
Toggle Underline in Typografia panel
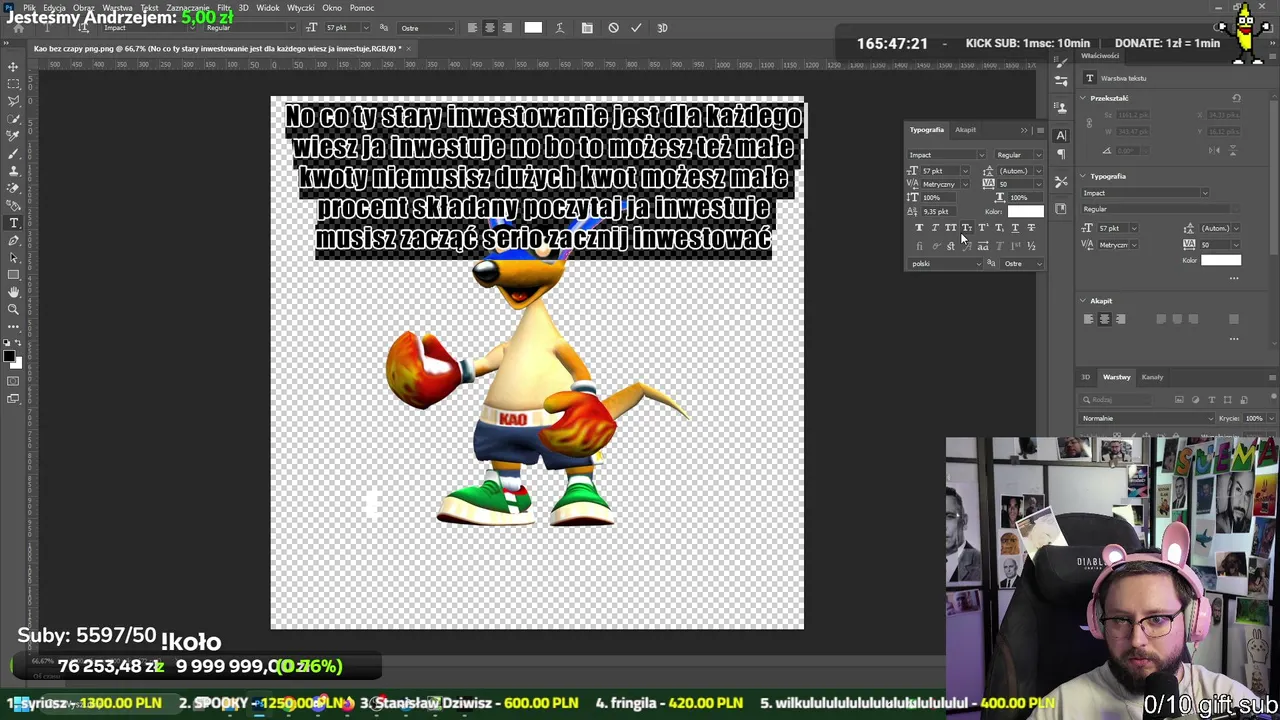pos(1015,228)
